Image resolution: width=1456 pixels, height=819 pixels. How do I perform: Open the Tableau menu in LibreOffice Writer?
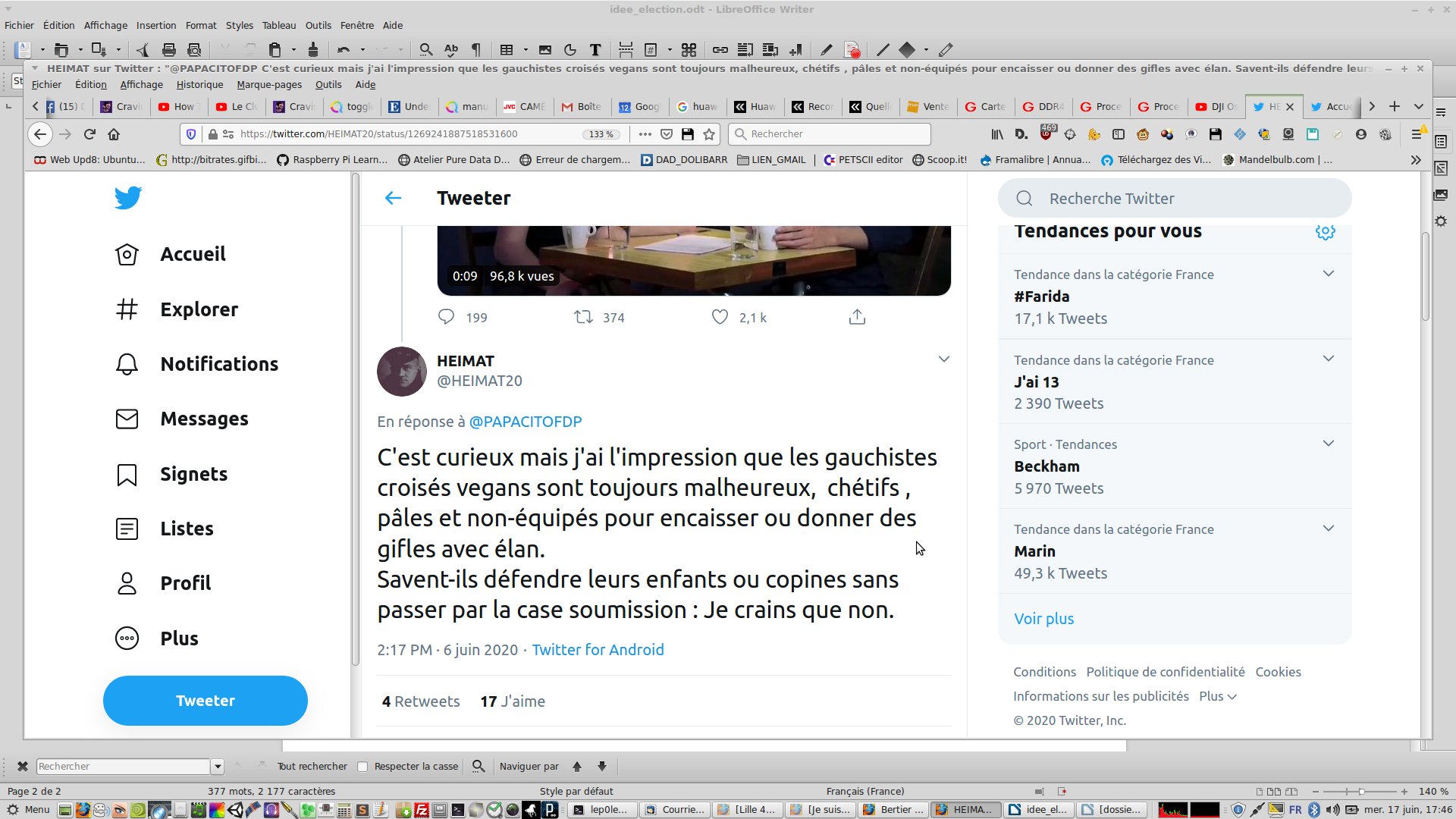pos(278,25)
